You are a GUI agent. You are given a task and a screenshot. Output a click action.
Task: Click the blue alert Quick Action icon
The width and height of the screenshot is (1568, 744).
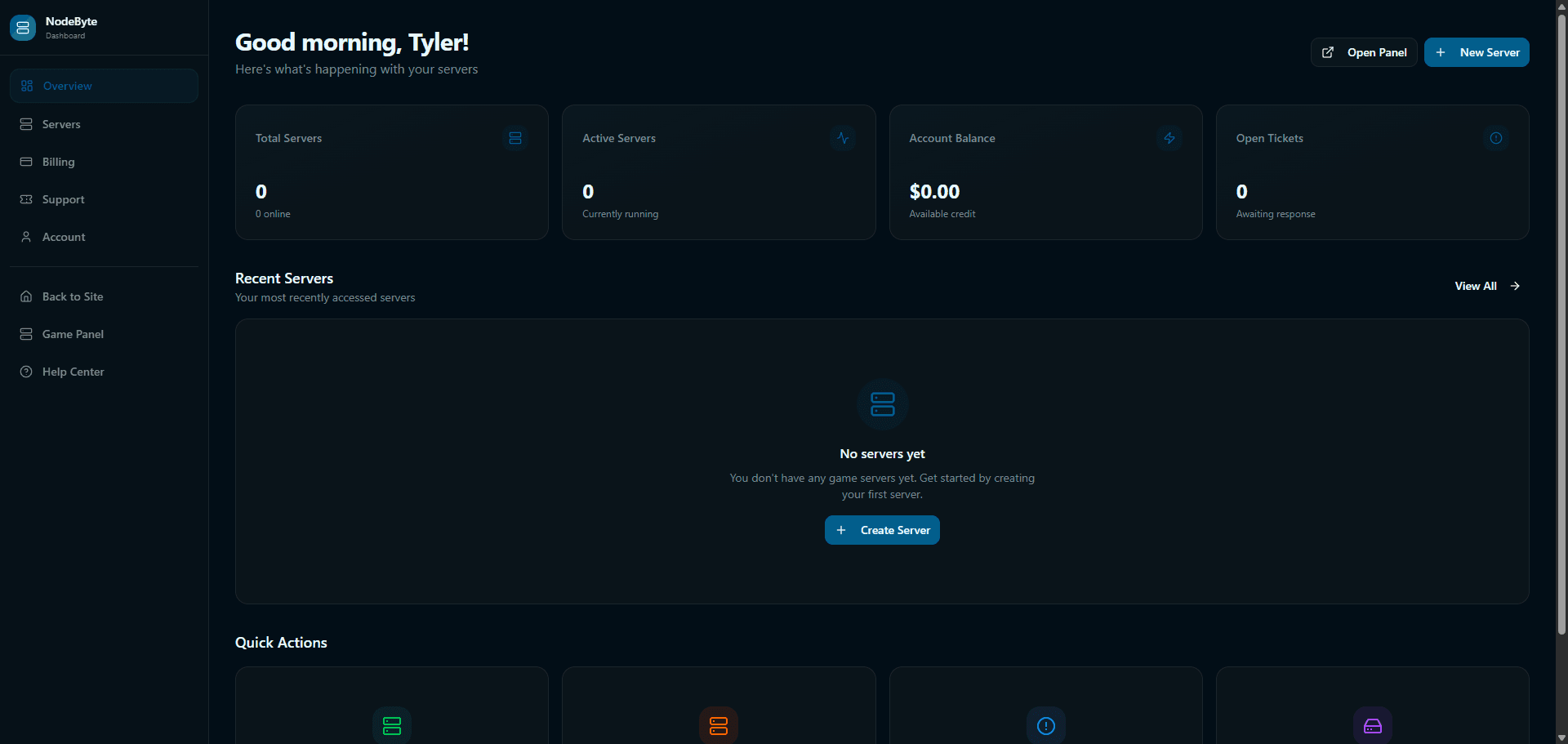tap(1046, 725)
